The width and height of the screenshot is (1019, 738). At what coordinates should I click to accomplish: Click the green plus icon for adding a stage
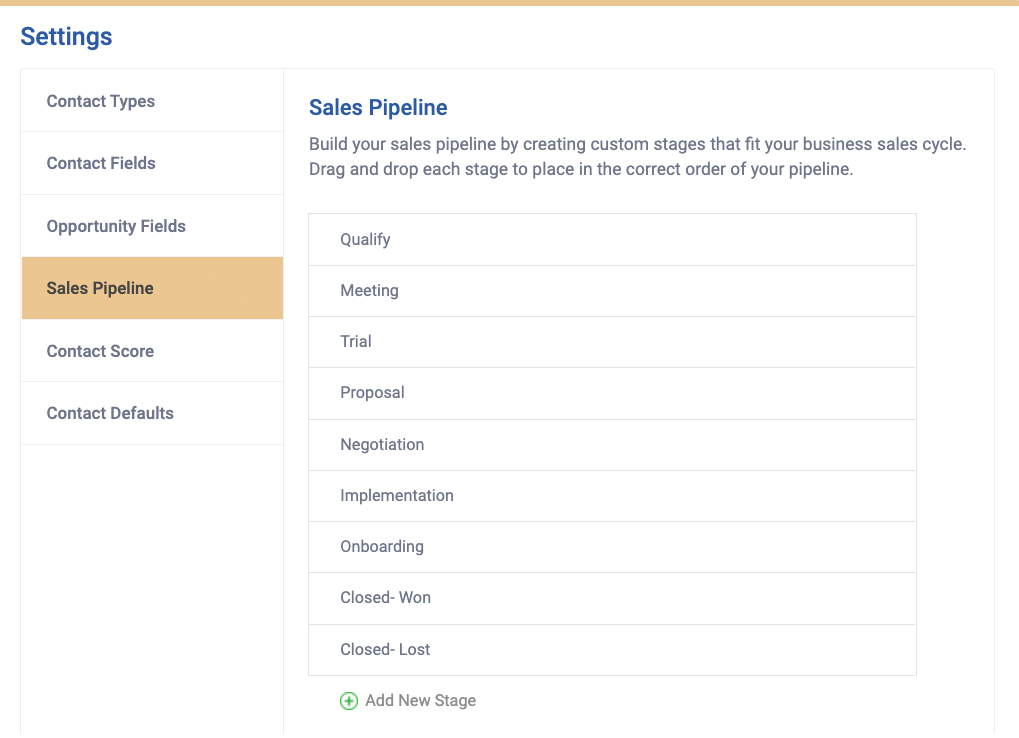pos(349,701)
